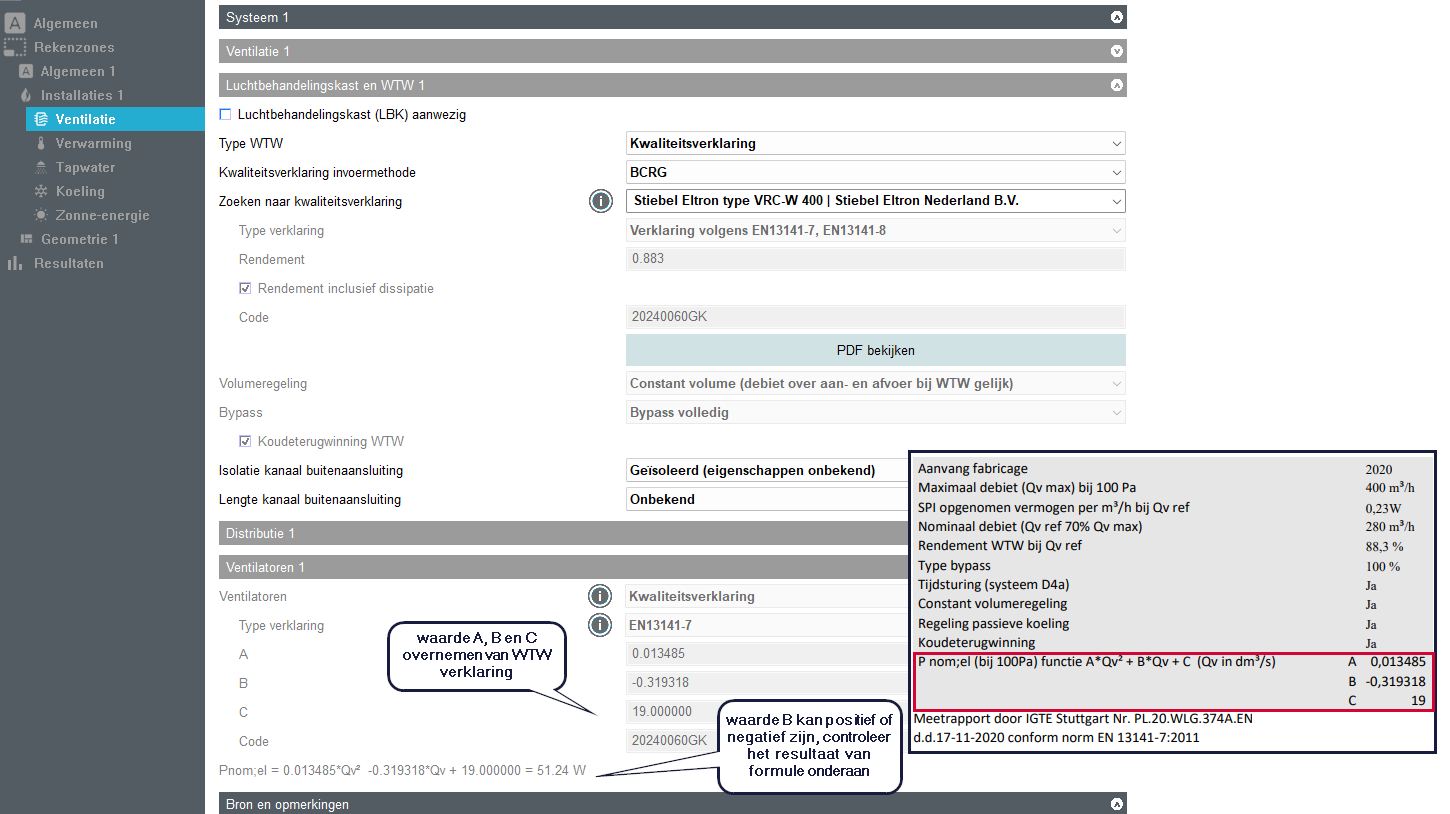Toggle Koudeterugwinning WTW checkbox

pyautogui.click(x=245, y=441)
